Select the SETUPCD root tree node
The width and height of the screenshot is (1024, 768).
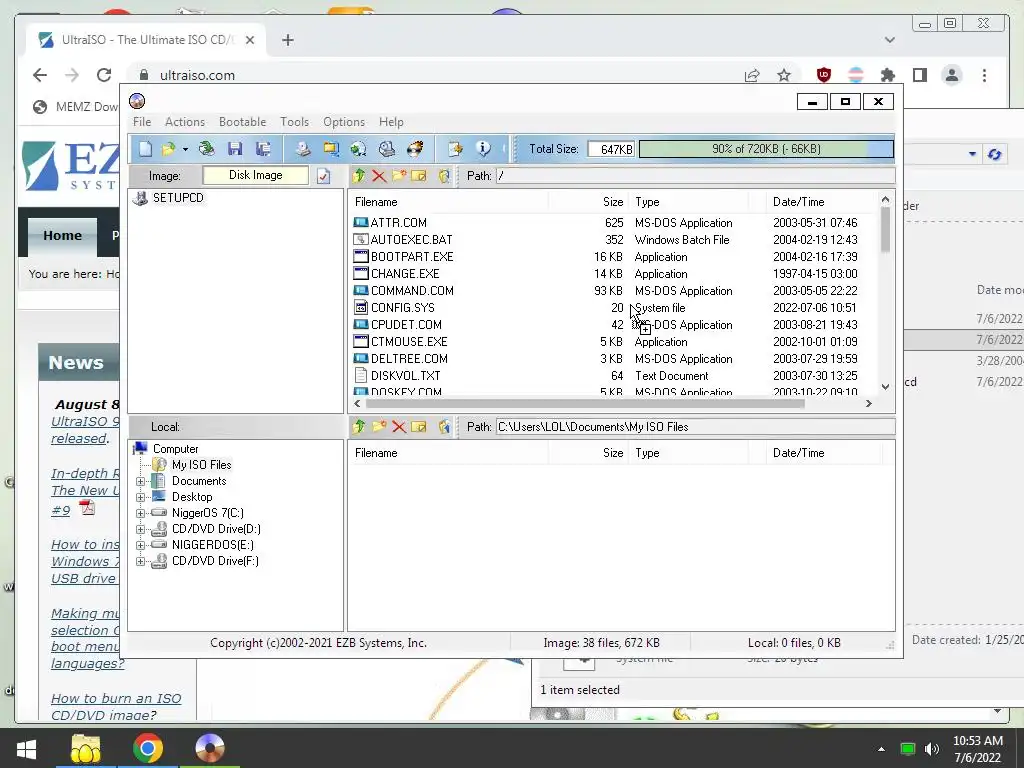coord(178,198)
